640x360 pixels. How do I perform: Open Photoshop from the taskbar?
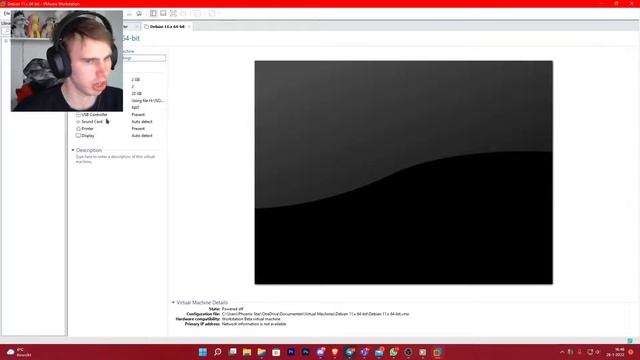coord(306,352)
